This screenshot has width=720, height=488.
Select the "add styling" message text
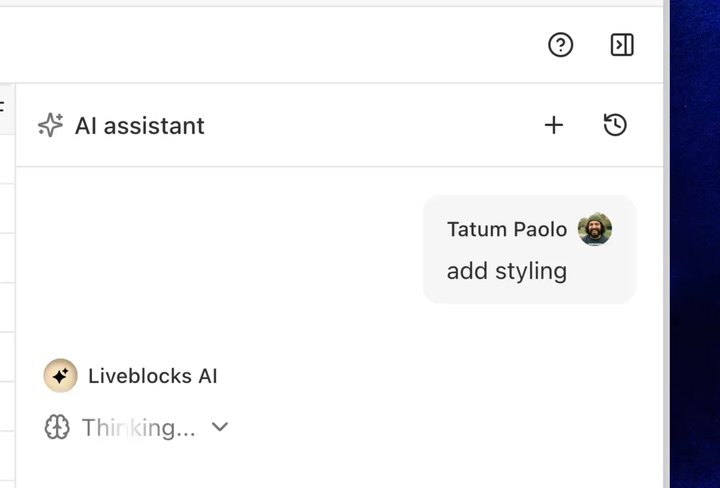[506, 271]
